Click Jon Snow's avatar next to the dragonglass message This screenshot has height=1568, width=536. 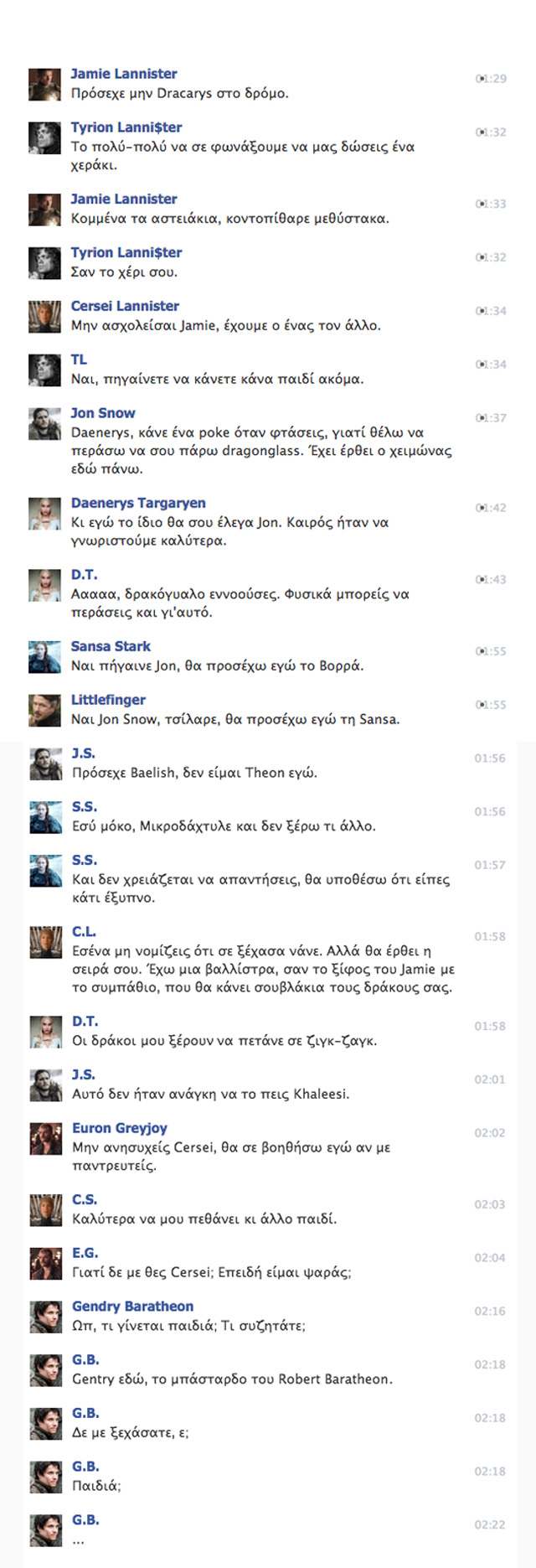(x=44, y=423)
